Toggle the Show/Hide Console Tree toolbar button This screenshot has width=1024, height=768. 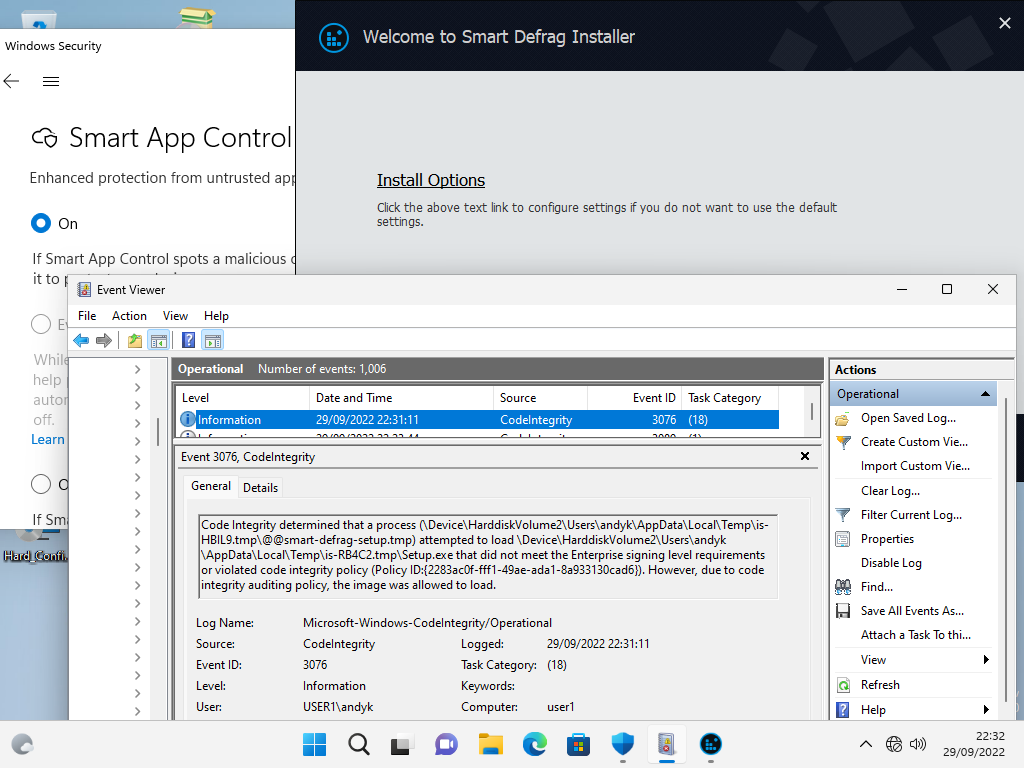tap(159, 341)
